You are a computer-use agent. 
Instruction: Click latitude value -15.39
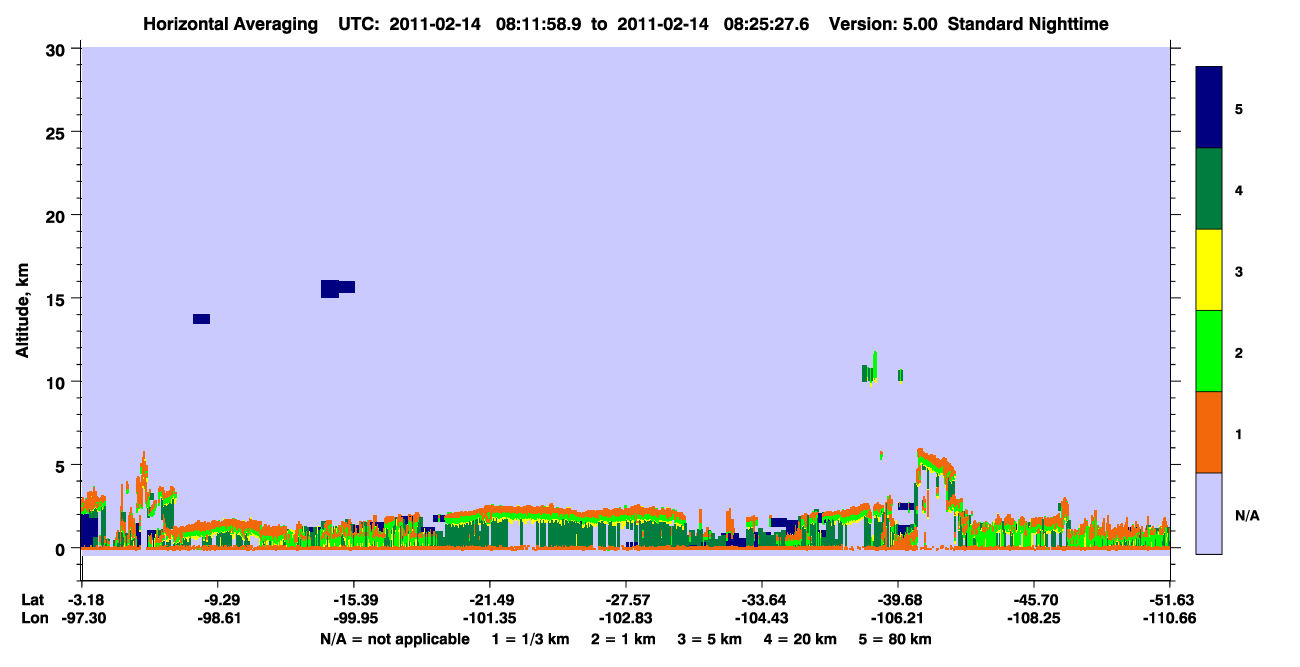(353, 600)
